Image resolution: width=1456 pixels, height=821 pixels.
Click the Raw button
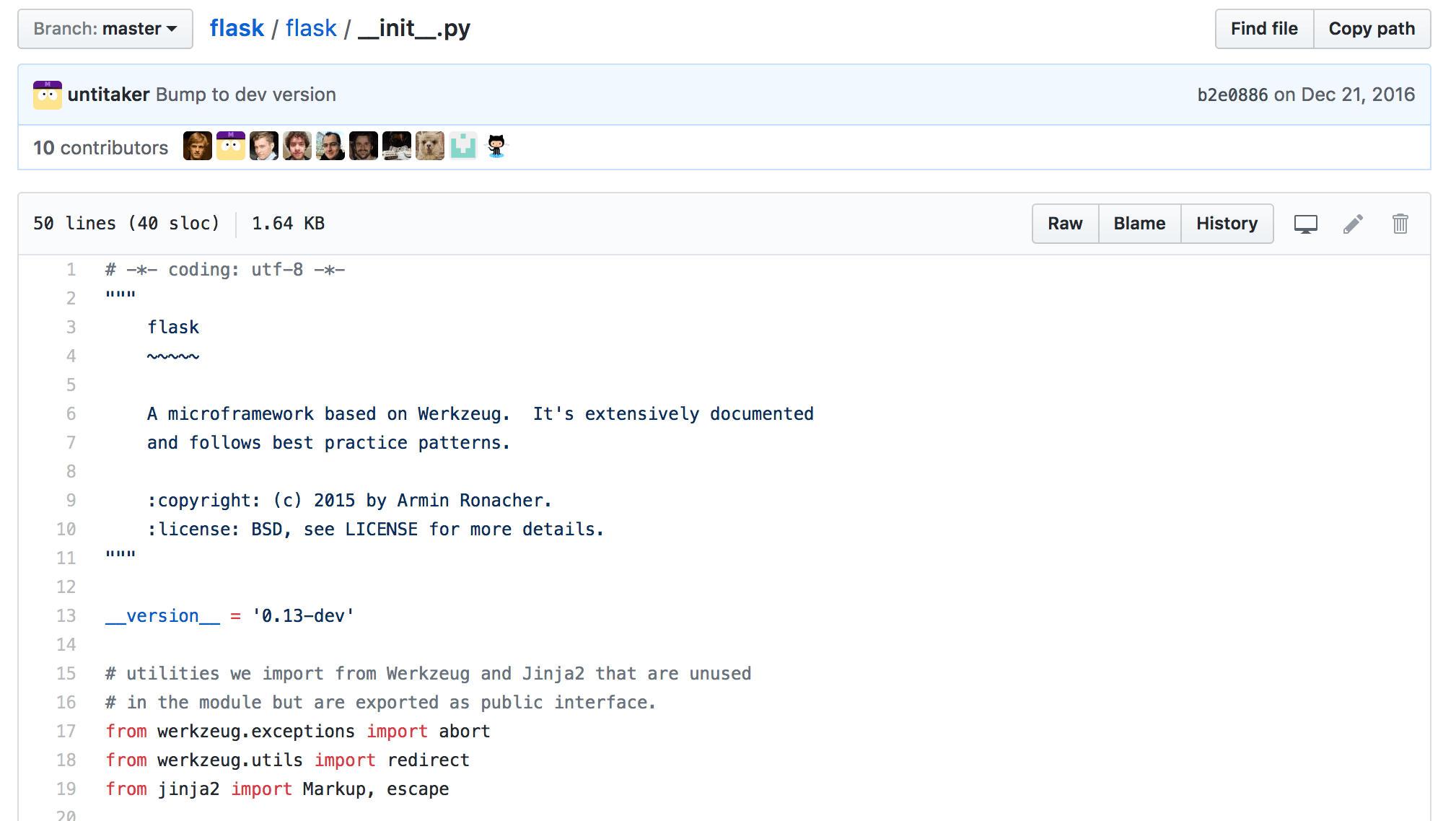pyautogui.click(x=1065, y=224)
